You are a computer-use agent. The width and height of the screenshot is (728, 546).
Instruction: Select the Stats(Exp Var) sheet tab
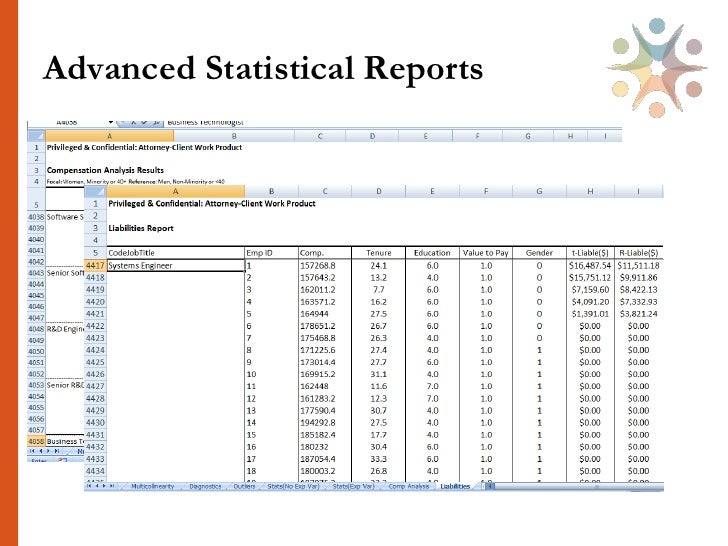pyautogui.click(x=353, y=486)
